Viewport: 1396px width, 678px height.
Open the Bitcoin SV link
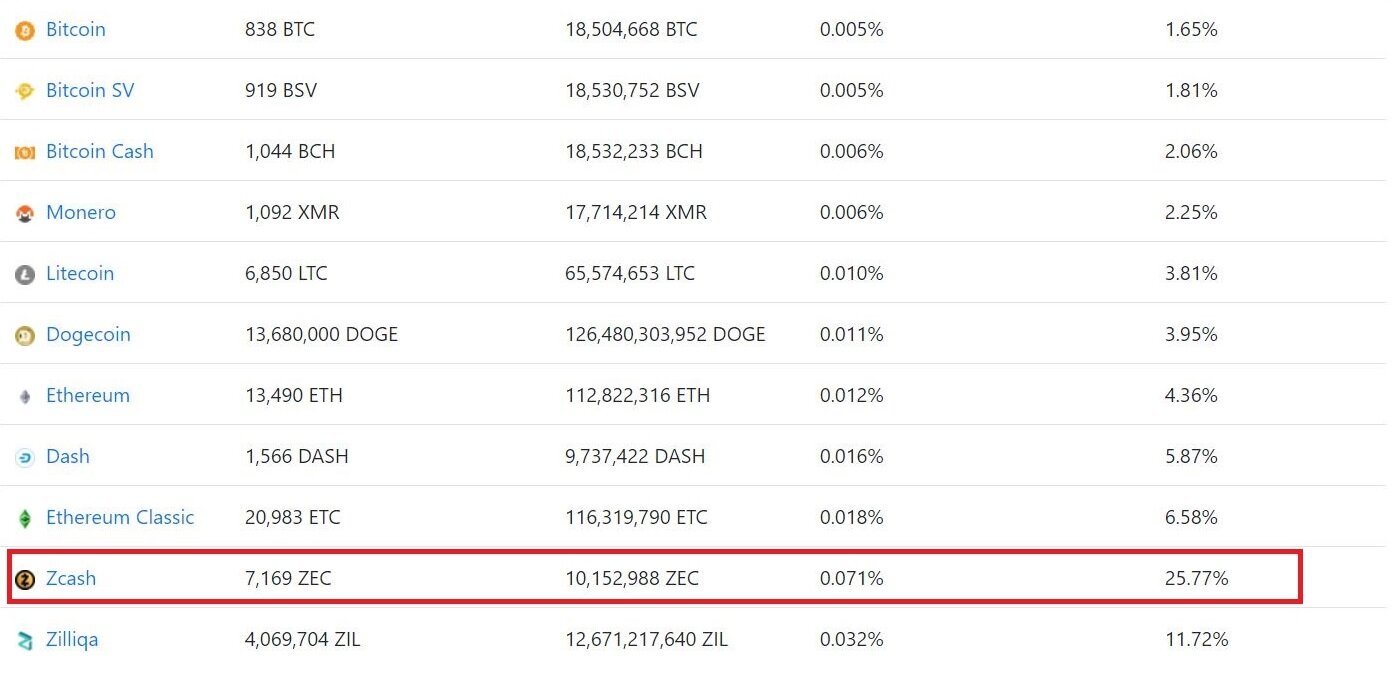click(x=90, y=91)
